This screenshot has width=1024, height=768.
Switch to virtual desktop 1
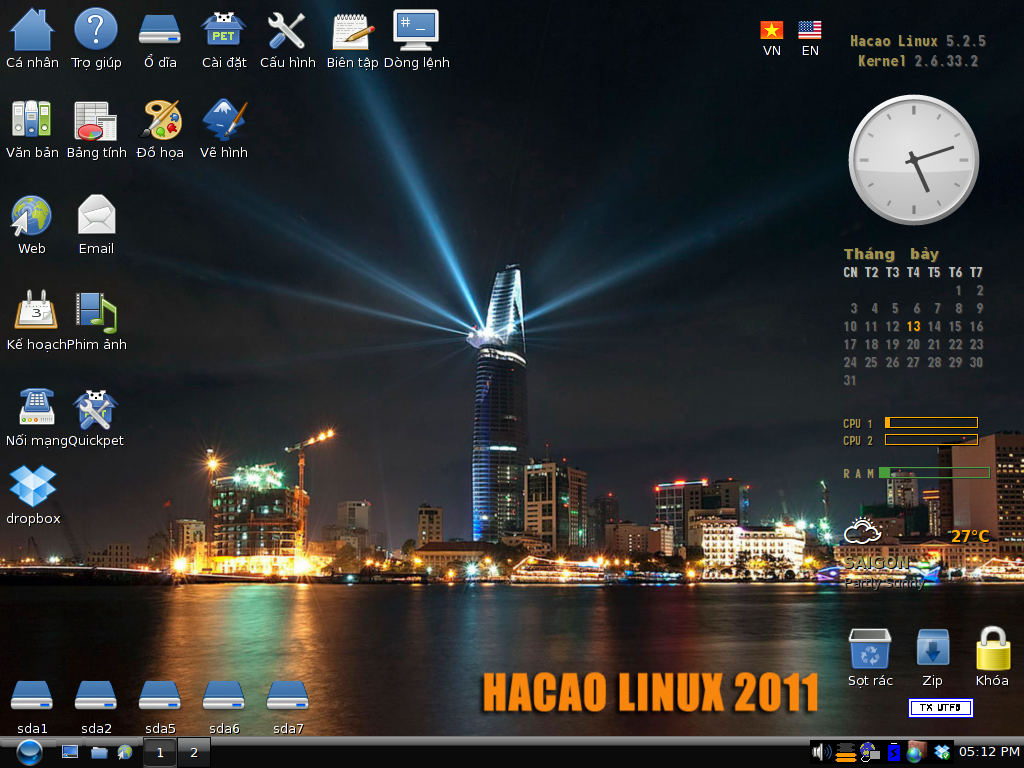[159, 753]
